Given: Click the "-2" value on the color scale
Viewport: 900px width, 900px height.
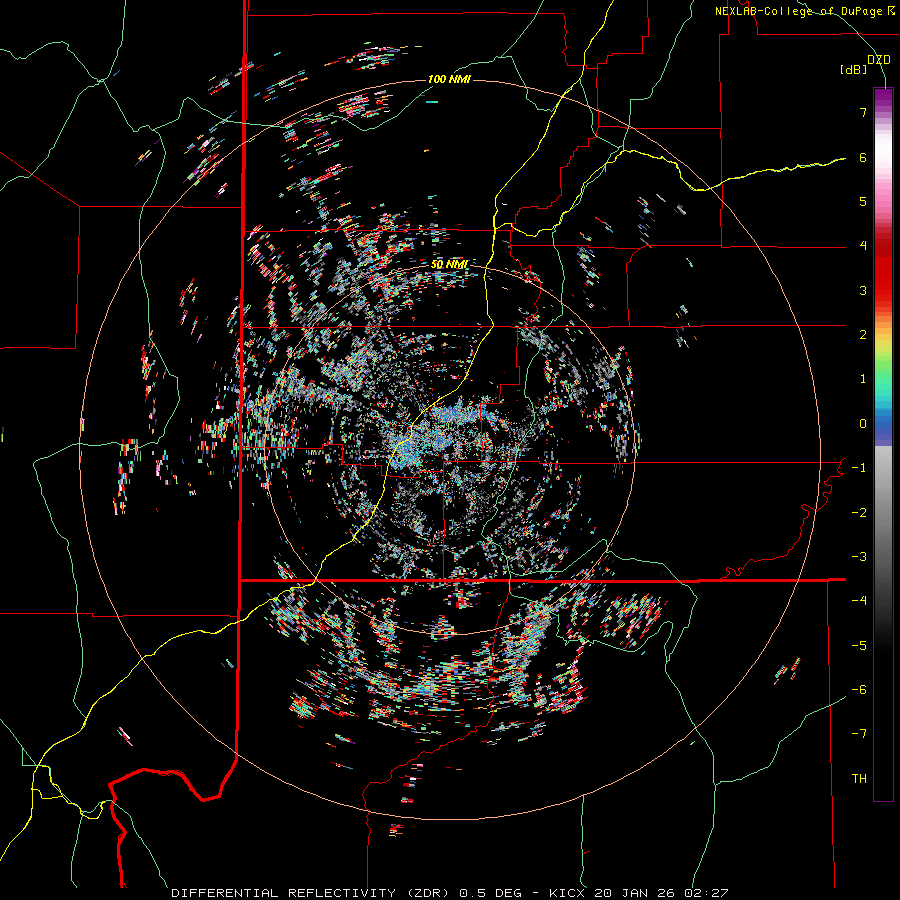Looking at the screenshot, I should (859, 513).
